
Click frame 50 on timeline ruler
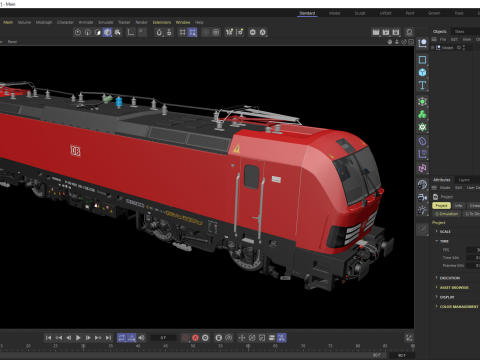click(x=193, y=346)
